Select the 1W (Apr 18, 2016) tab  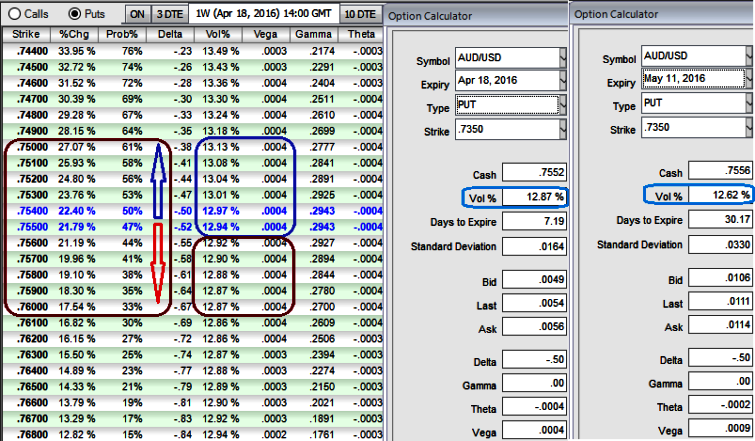tap(262, 14)
